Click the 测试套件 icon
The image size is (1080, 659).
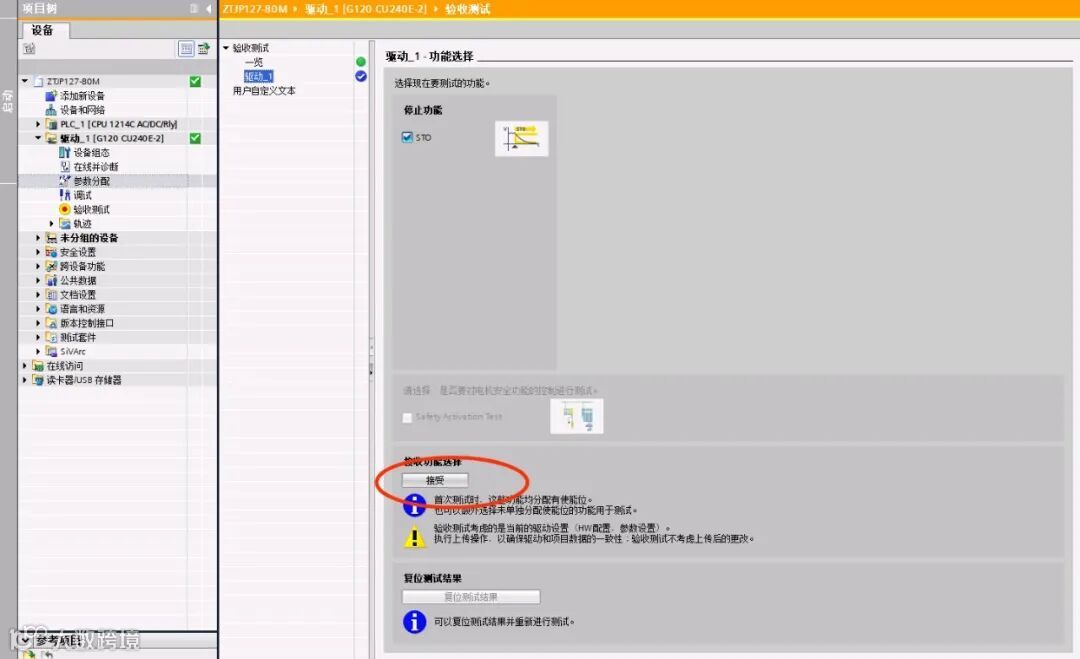coord(51,337)
